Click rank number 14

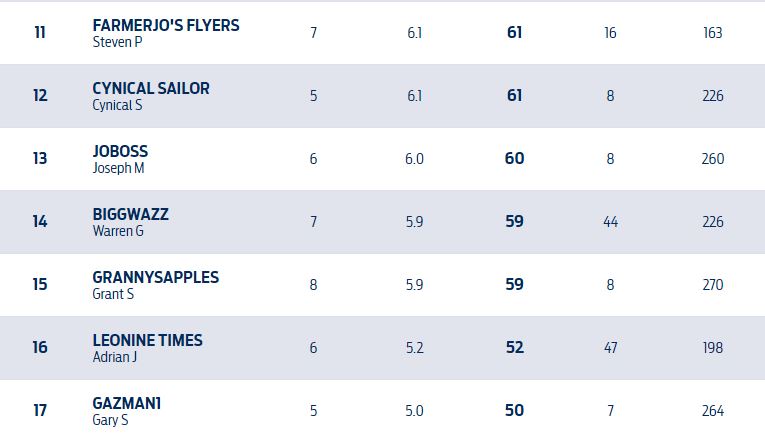pyautogui.click(x=40, y=222)
